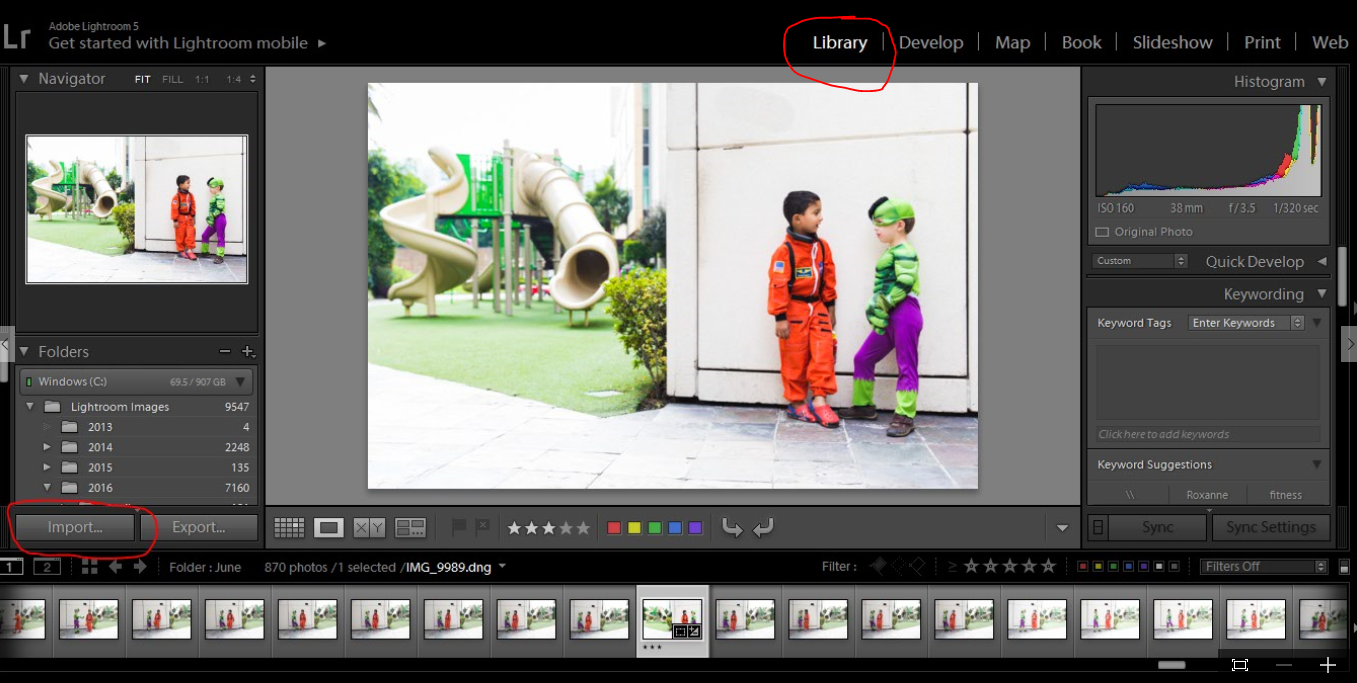
Task: Set photo as rejected flag icon
Action: 482,526
